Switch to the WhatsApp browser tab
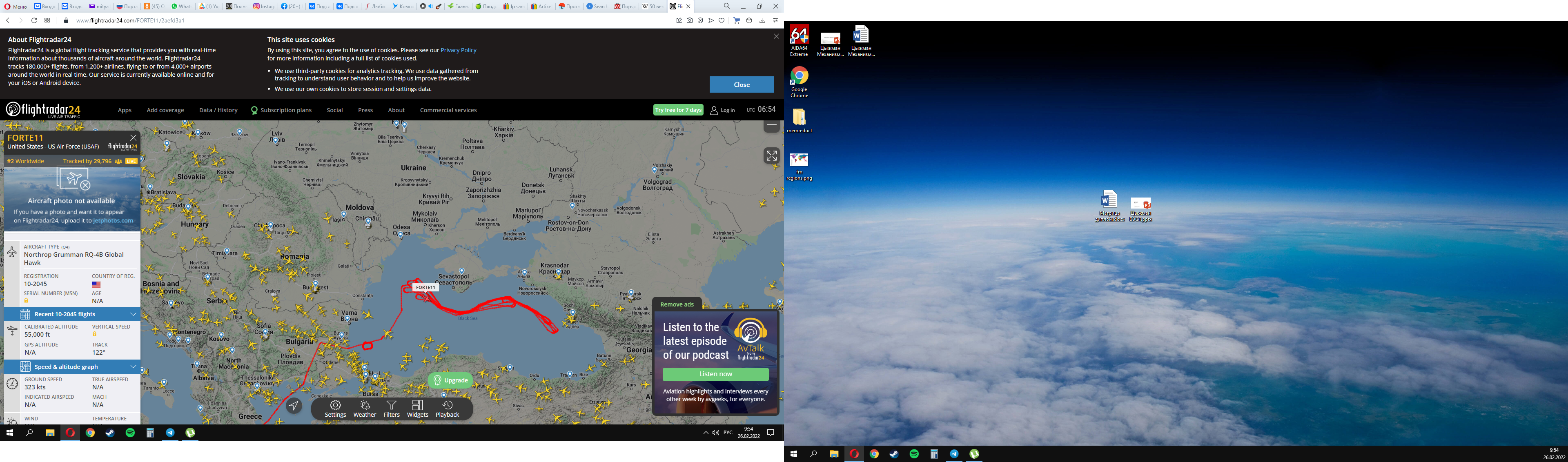Image resolution: width=1568 pixels, height=462 pixels. pyautogui.click(x=181, y=6)
